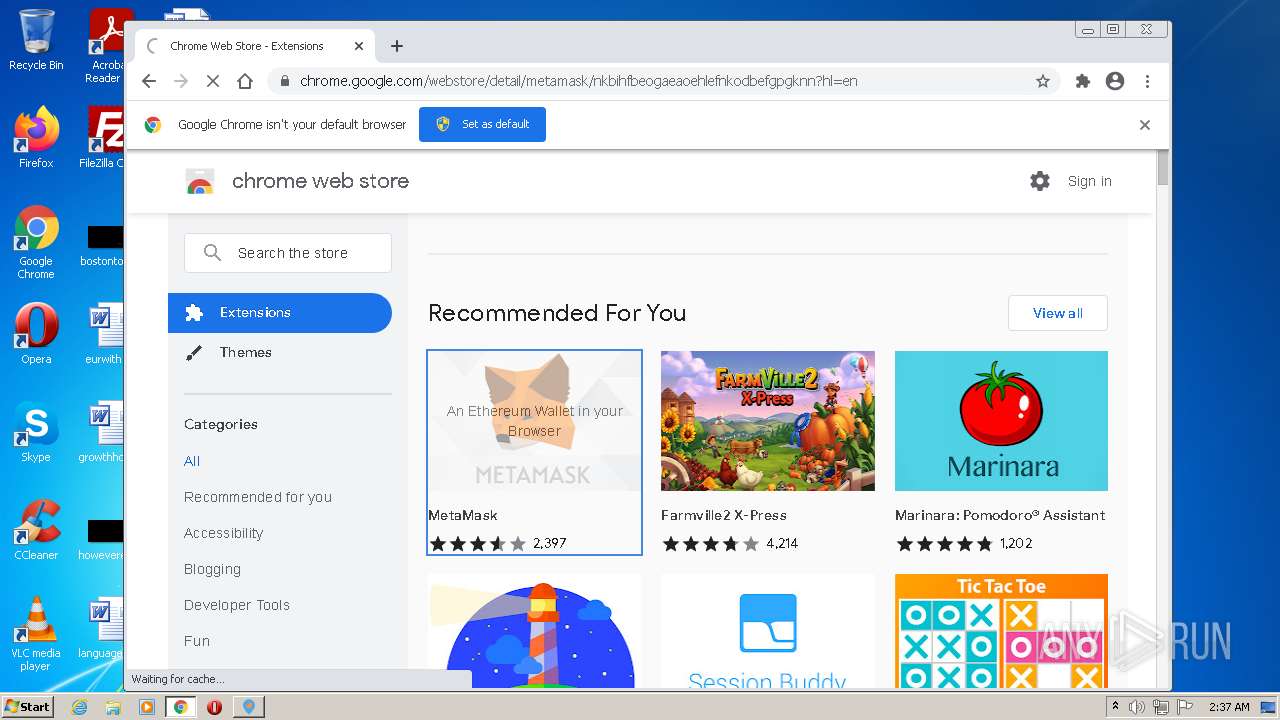Stop loading the page
This screenshot has width=1280, height=720.
pos(213,81)
